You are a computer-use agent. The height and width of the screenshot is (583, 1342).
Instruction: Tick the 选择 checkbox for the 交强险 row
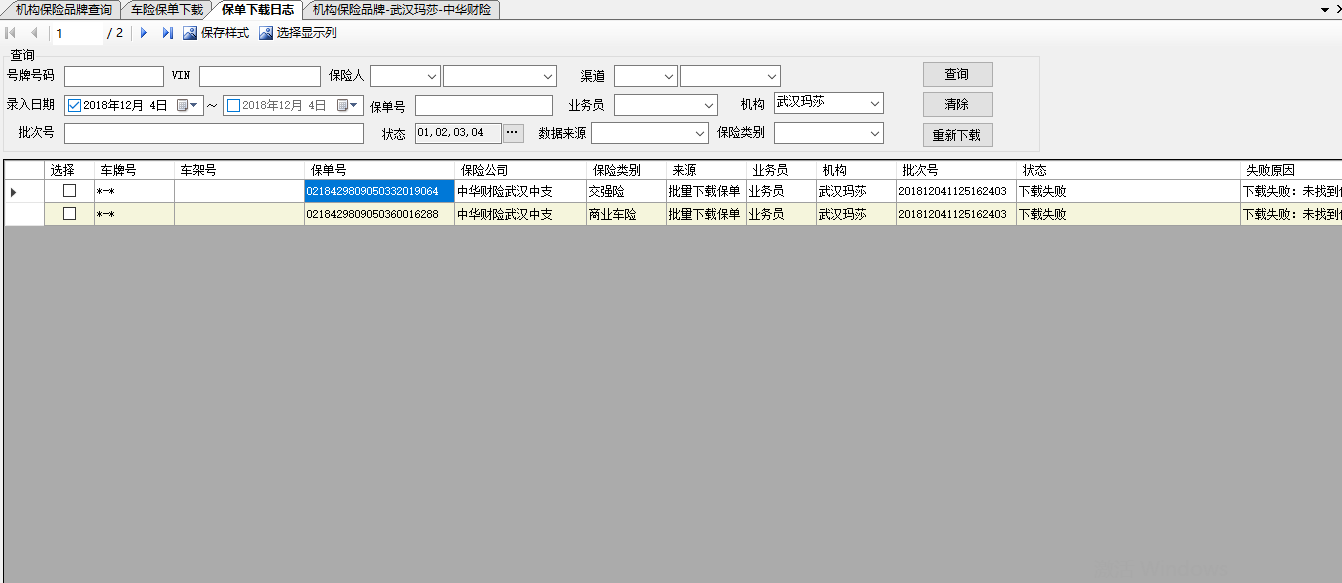tap(70, 190)
